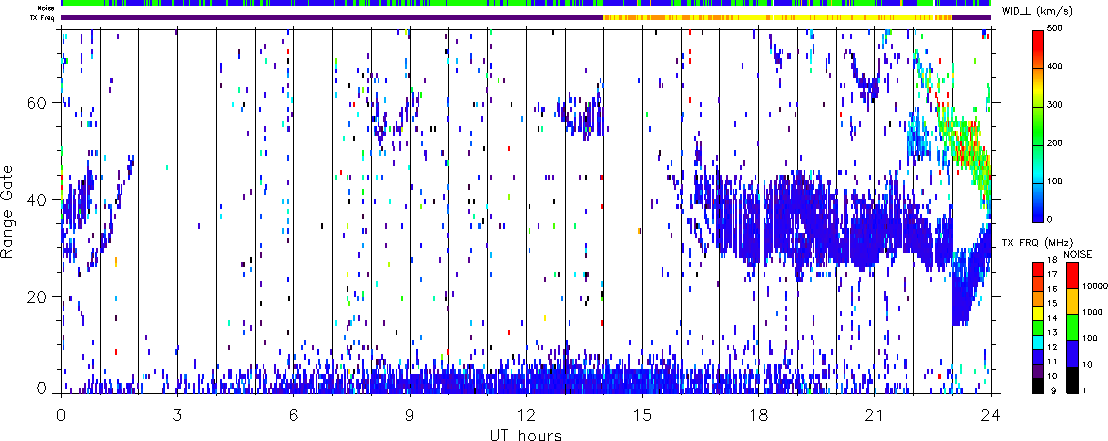Click the "18" tick label under the time axis
The width and height of the screenshot is (1108, 441).
coord(758,413)
